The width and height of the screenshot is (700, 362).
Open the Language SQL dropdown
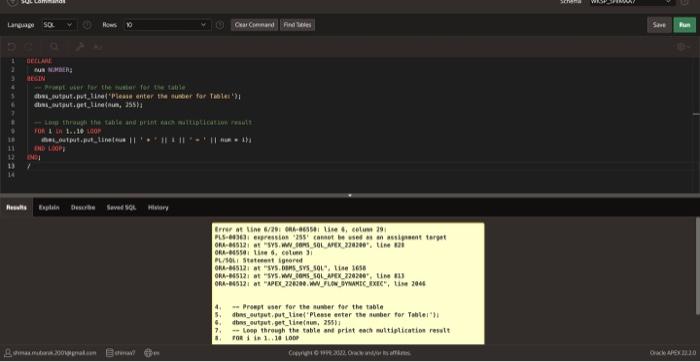tap(58, 25)
